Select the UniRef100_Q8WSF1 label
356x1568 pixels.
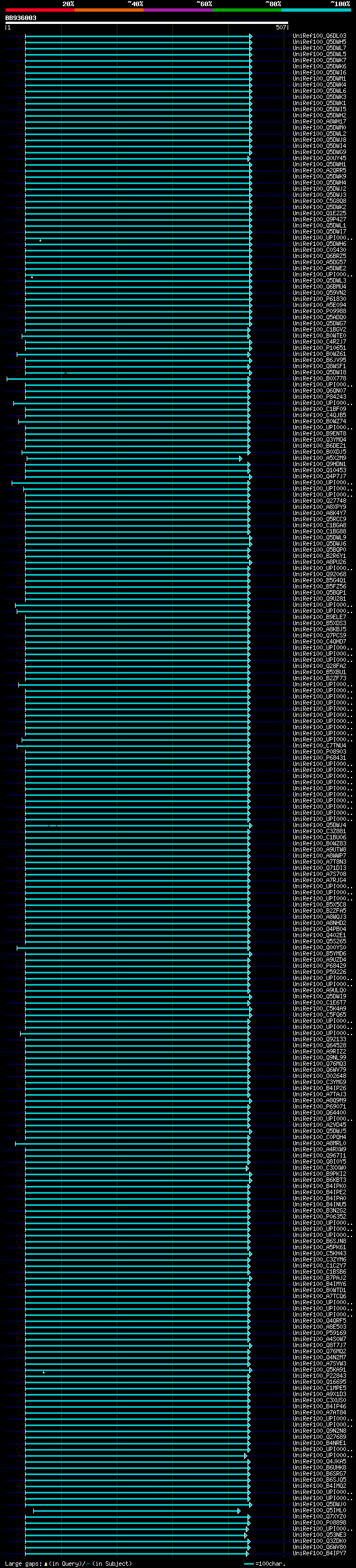click(x=319, y=367)
